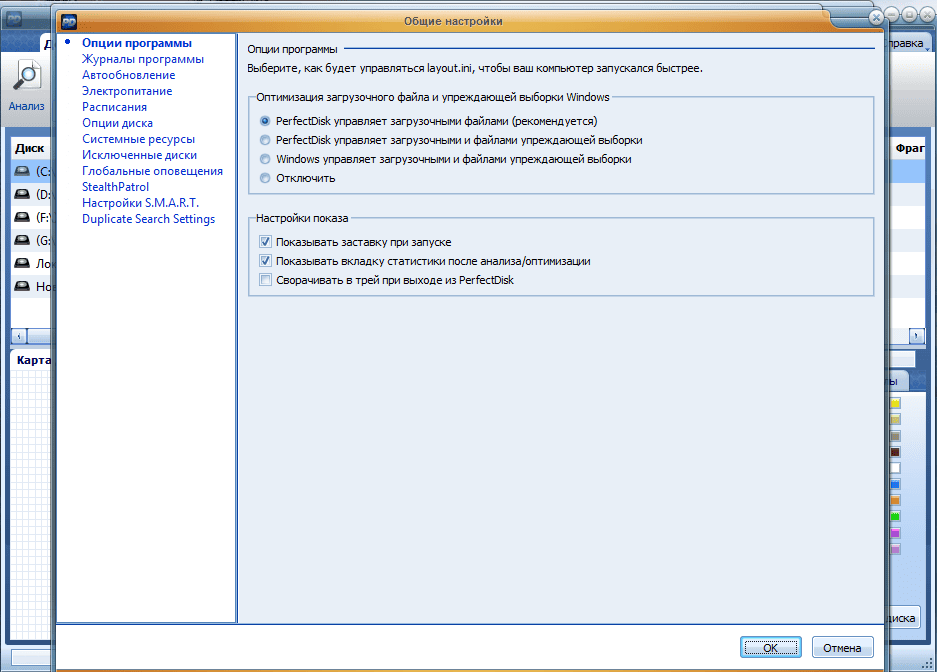Click Отмена to cancel the dialog
This screenshot has height=672, width=937.
842,648
